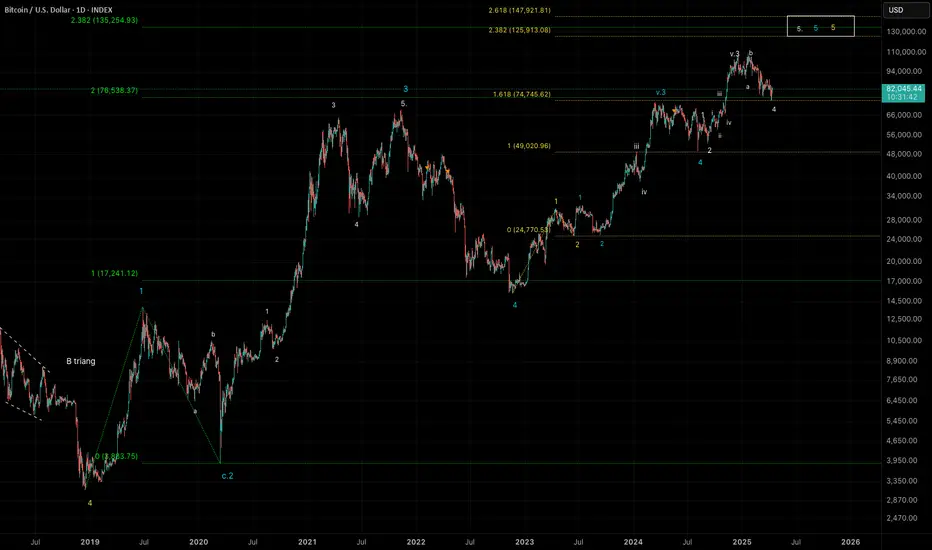
Task: Click the 2022 label on time axis
Action: click(x=416, y=542)
